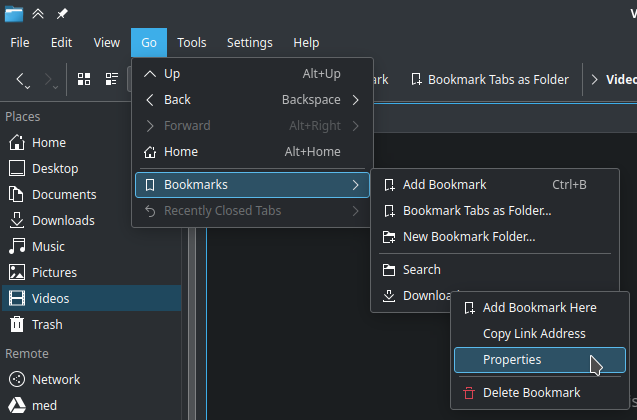Expand the Back history submenu arrow

[x=355, y=100]
